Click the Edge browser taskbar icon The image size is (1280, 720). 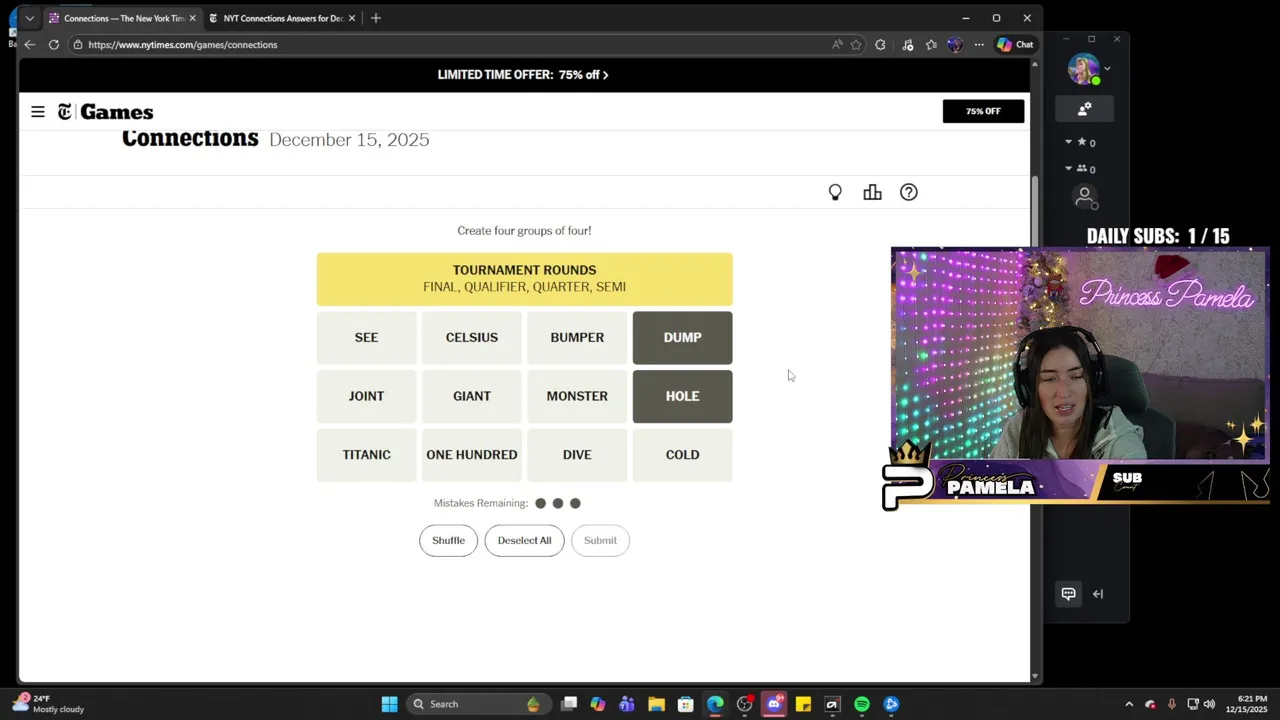[715, 704]
